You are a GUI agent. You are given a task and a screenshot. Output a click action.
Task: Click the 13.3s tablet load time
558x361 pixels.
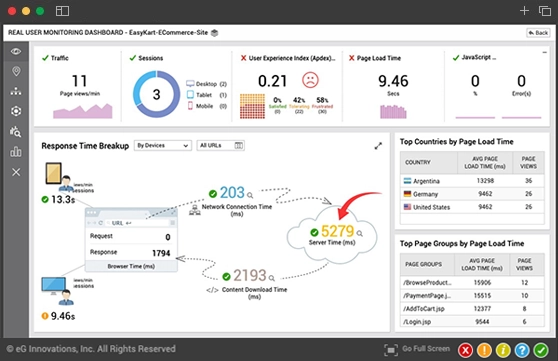tap(63, 199)
